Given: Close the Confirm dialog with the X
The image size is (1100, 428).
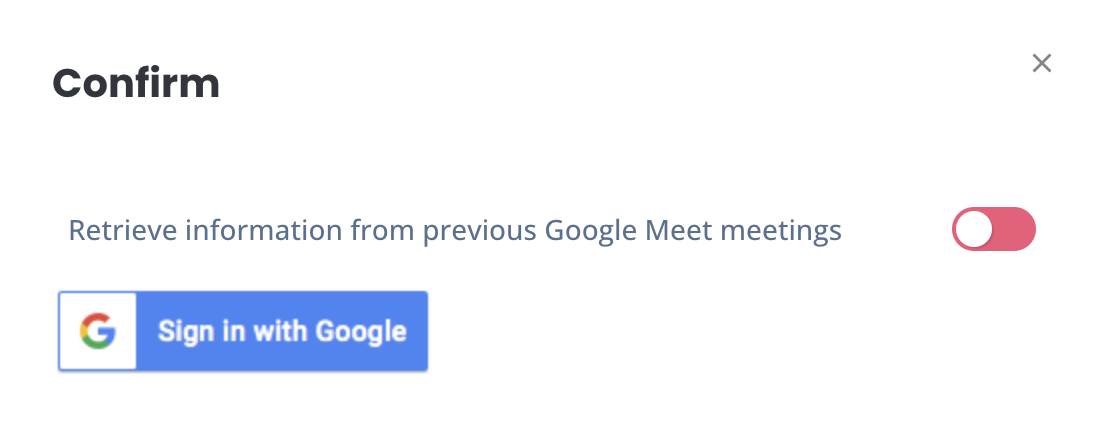Looking at the screenshot, I should click(x=1042, y=63).
